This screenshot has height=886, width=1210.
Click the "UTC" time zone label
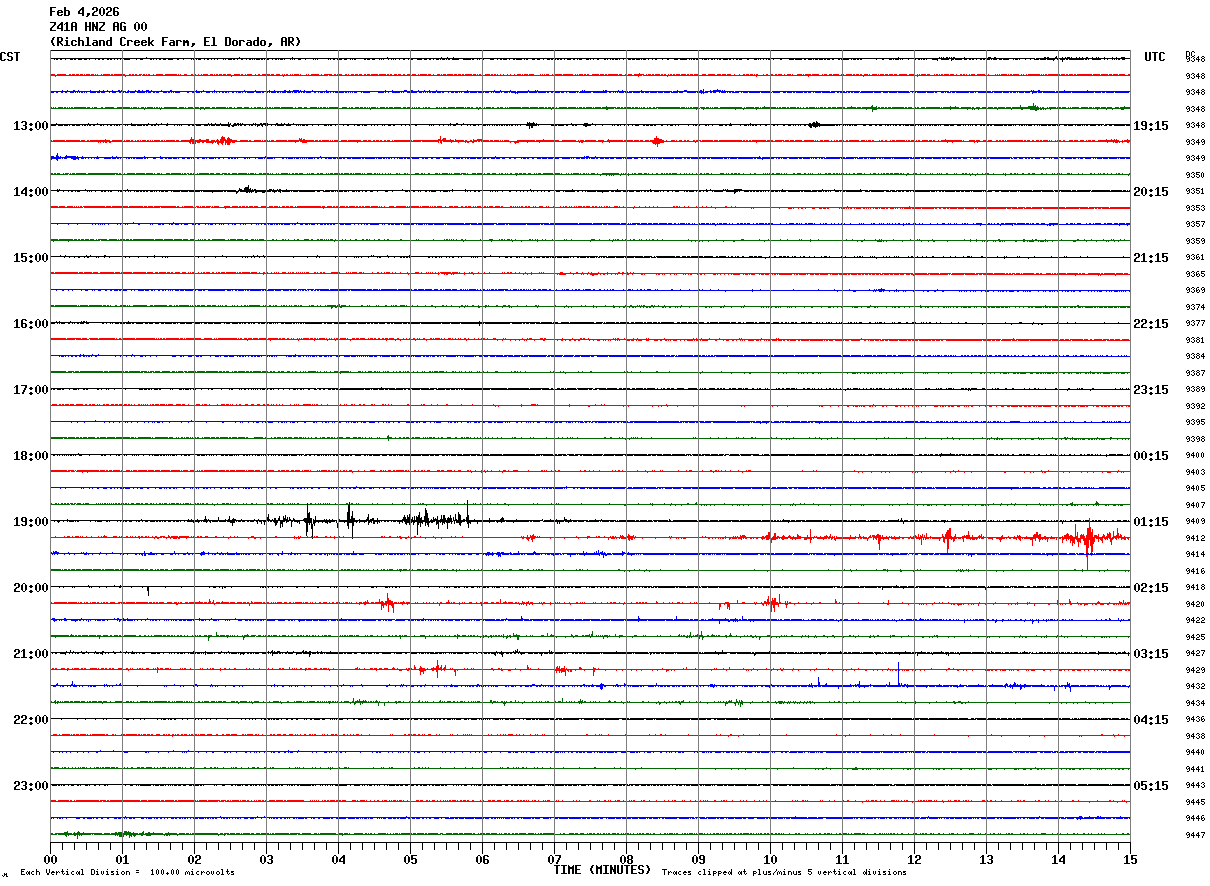(x=1155, y=57)
